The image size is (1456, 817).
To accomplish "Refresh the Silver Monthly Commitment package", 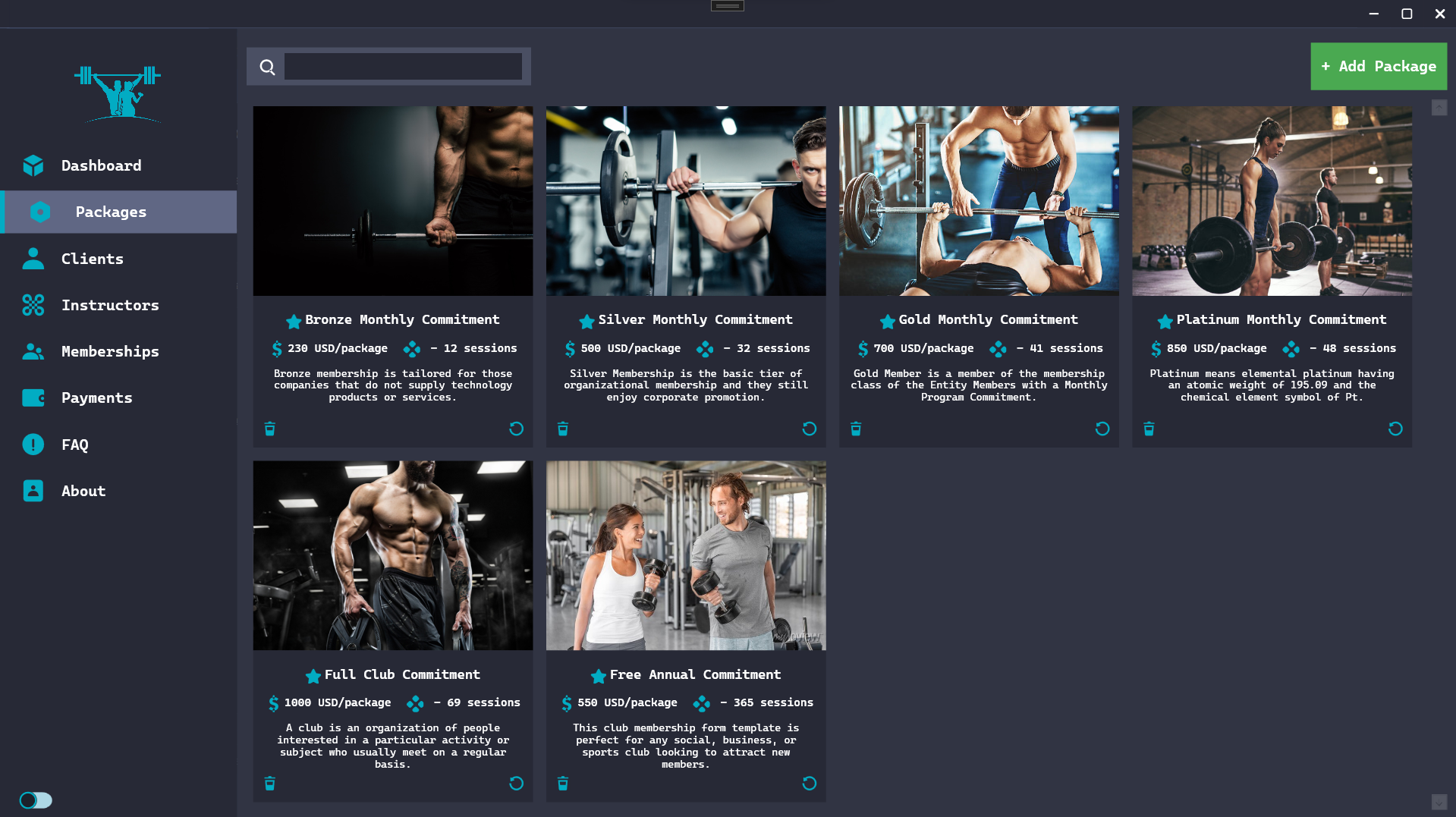I will [809, 429].
